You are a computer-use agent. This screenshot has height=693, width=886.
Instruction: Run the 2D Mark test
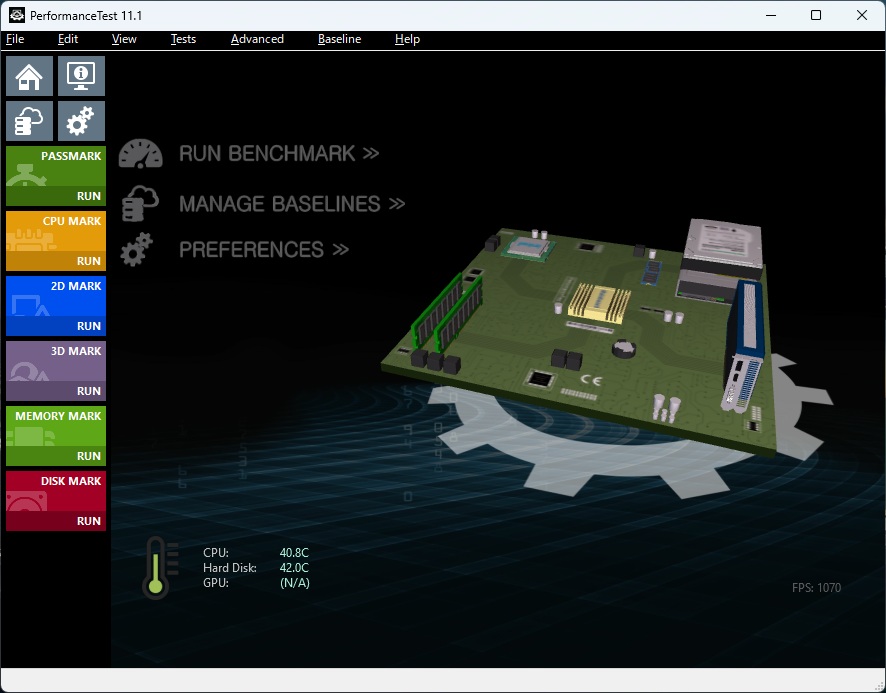pos(56,306)
